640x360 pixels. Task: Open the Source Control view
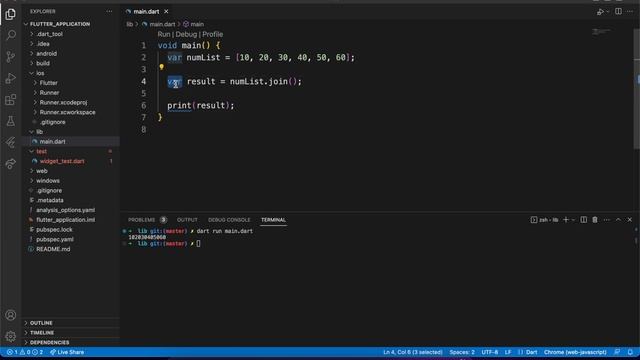11,57
